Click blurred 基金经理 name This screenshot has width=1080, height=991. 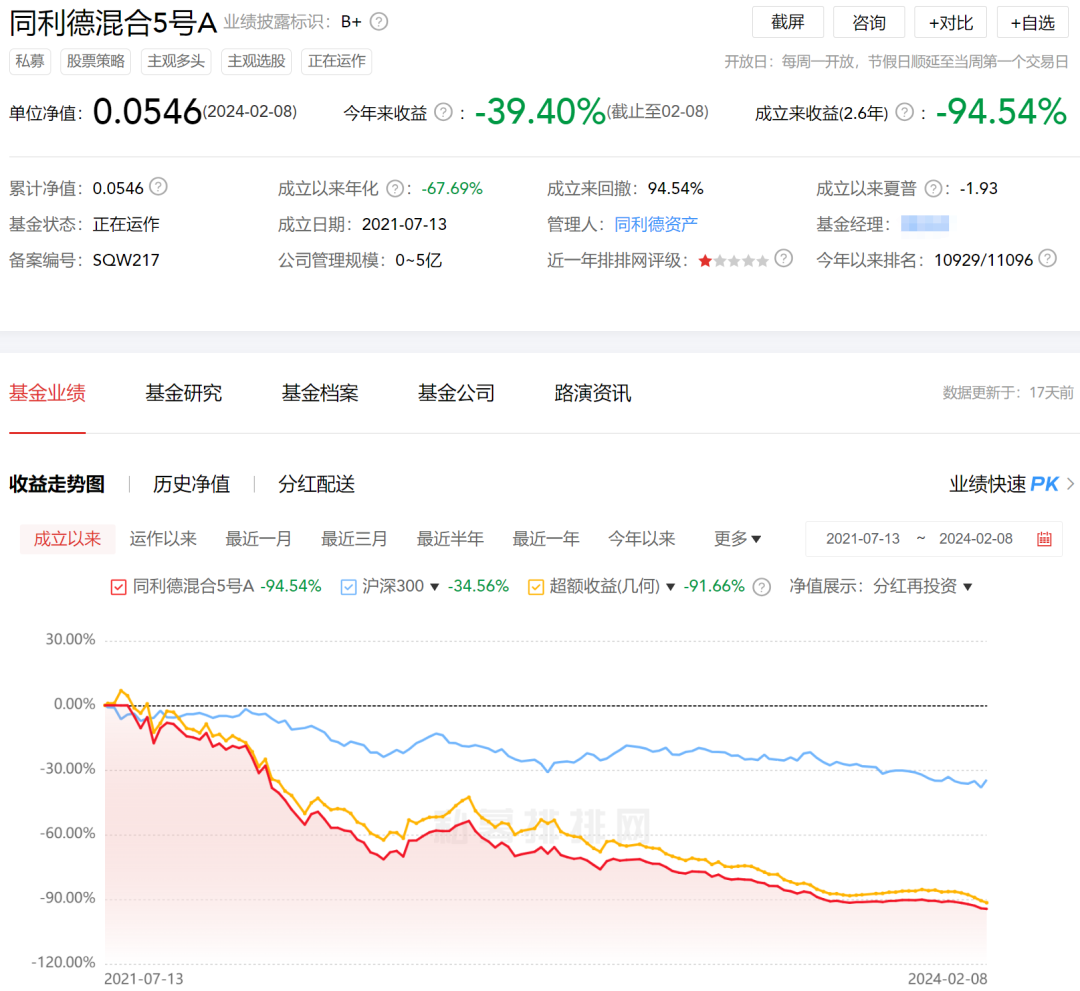click(925, 223)
